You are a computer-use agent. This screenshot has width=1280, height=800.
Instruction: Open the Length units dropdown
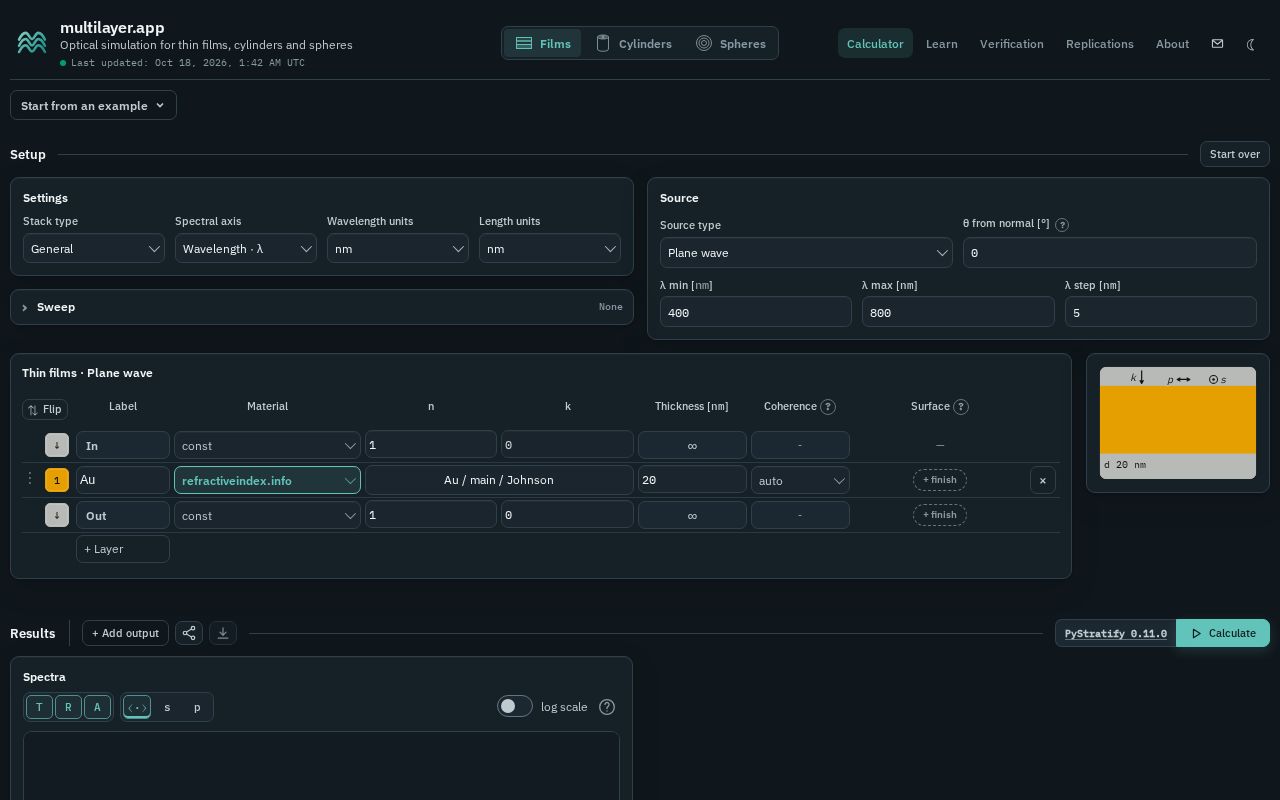tap(550, 249)
